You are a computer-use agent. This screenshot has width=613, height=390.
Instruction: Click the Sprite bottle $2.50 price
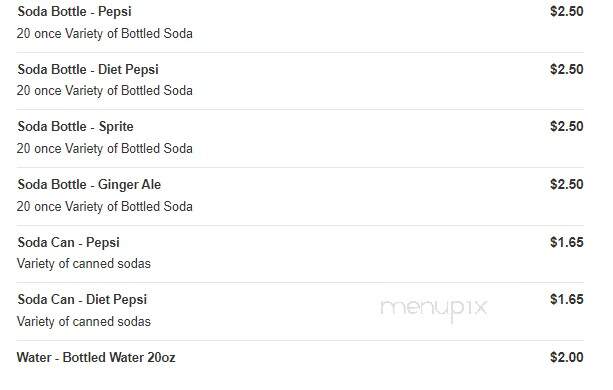click(566, 126)
